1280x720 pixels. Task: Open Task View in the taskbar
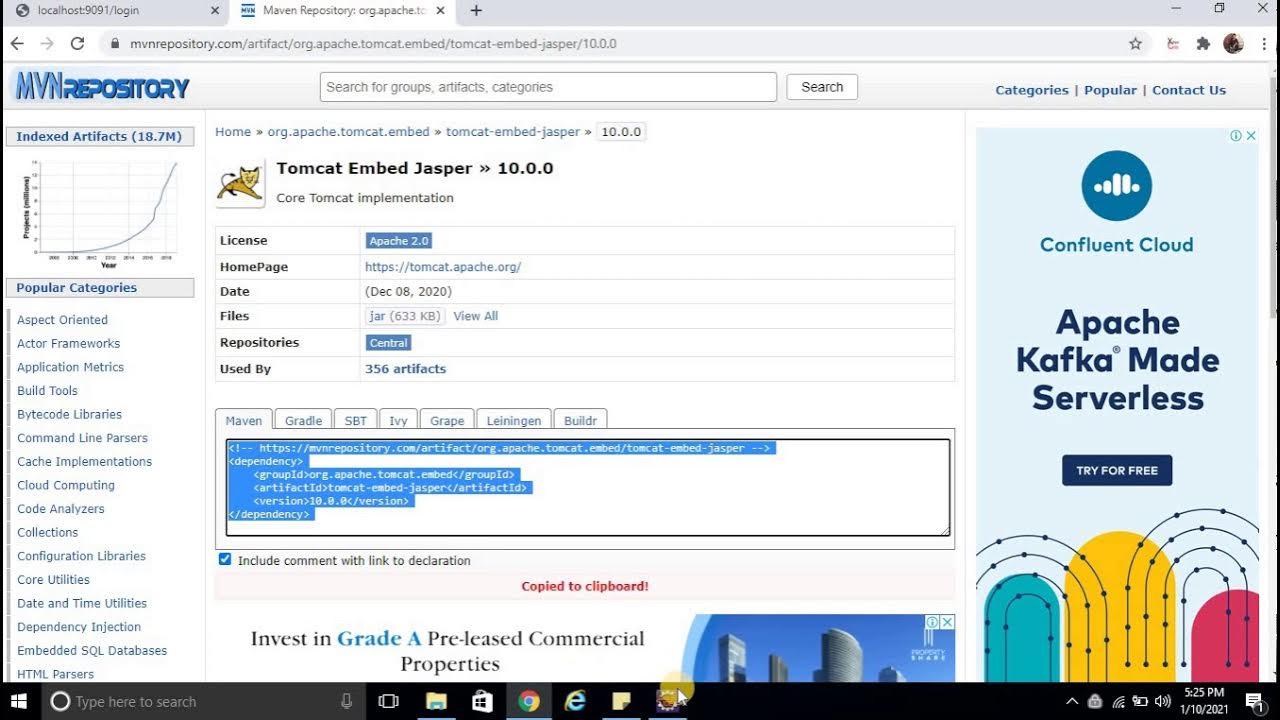(389, 701)
